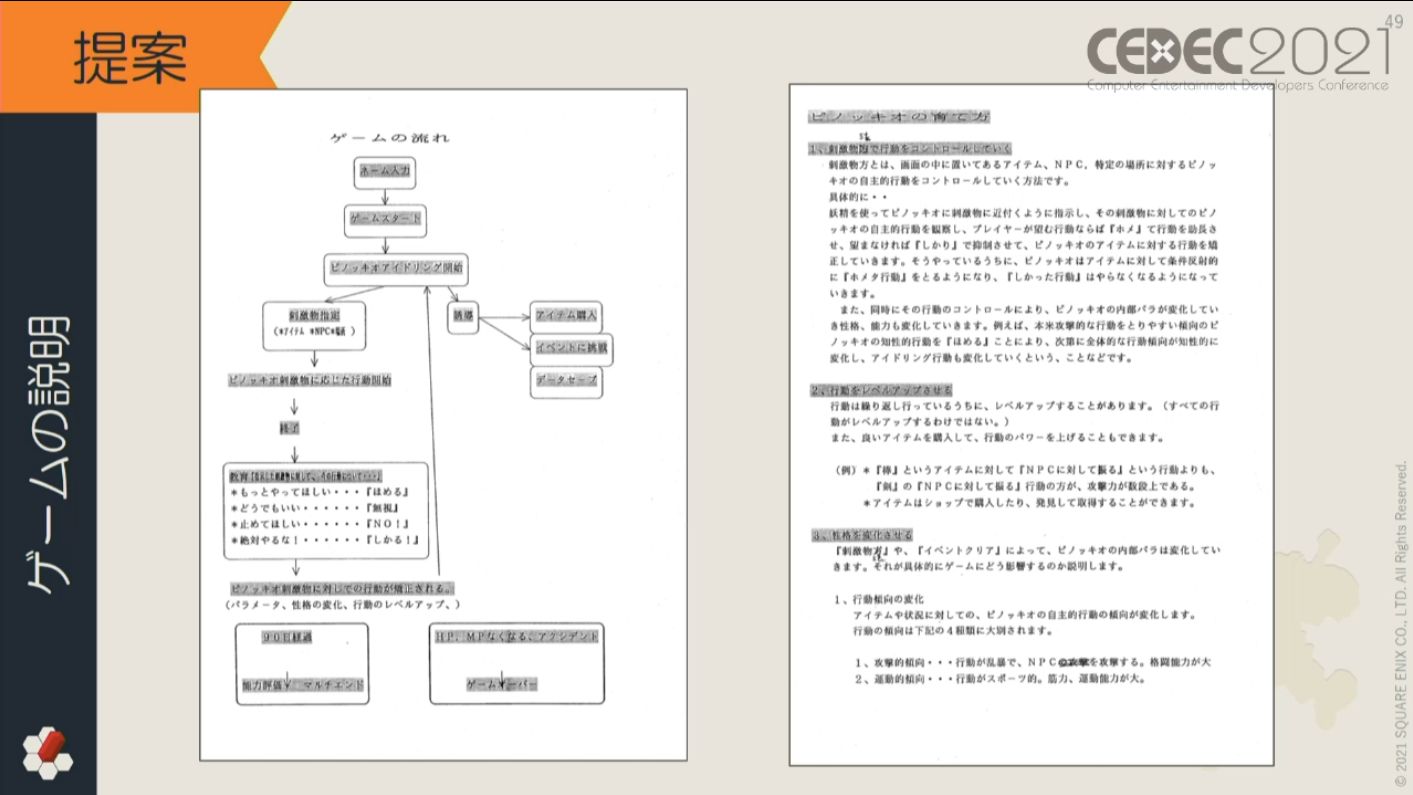The height and width of the screenshot is (795, 1413).
Task: Click the © 2021 SQUARE ENIX copyright text
Action: [x=1401, y=625]
